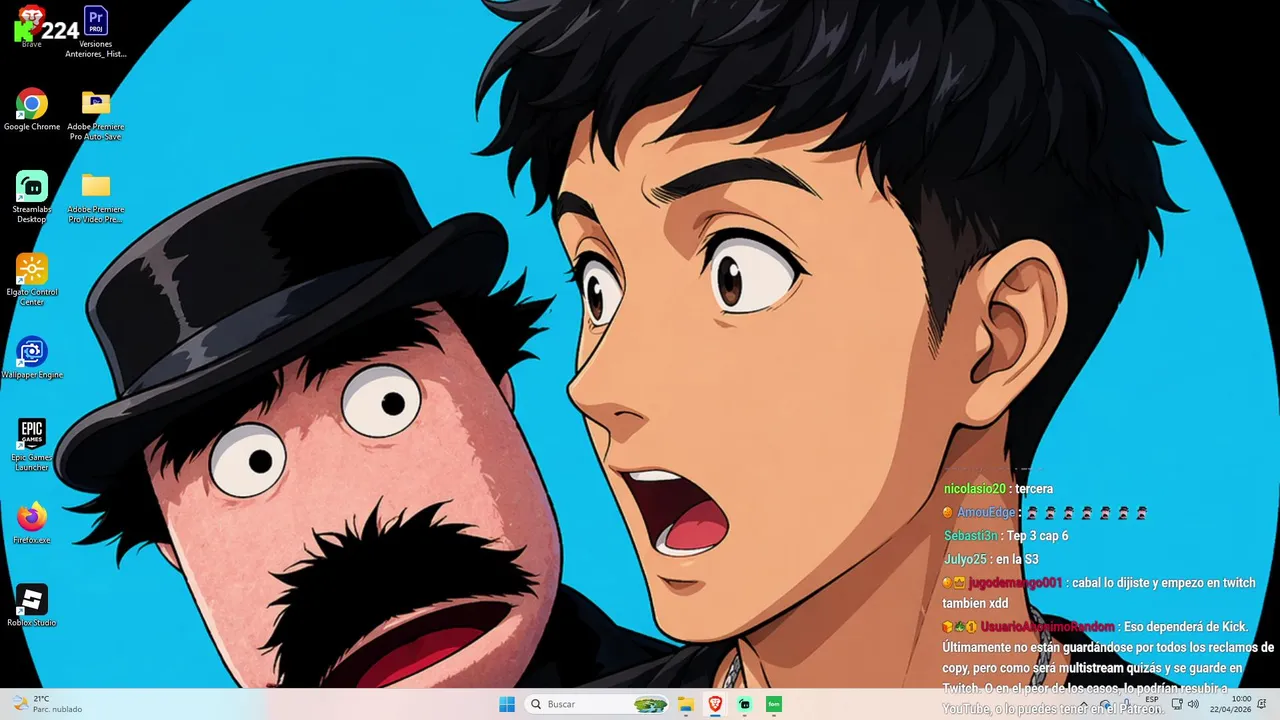Image resolution: width=1280 pixels, height=720 pixels.
Task: Open the Adobe Premiere Pro Video Previews folder
Action: [x=96, y=197]
